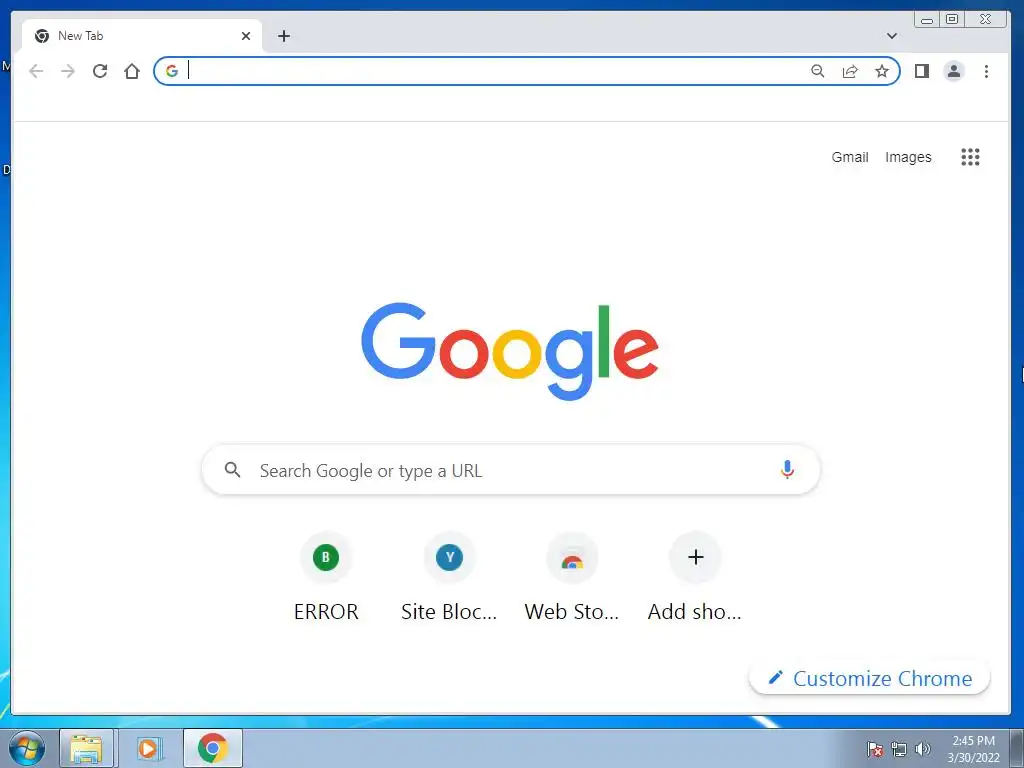The height and width of the screenshot is (768, 1024).
Task: Open File Explorer from taskbar
Action: click(86, 748)
